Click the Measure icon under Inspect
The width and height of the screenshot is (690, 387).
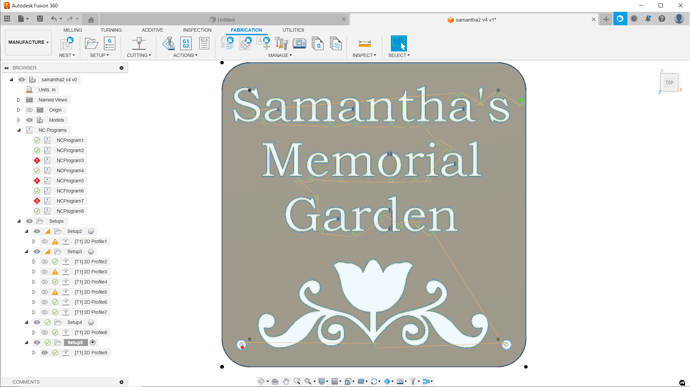[x=364, y=43]
